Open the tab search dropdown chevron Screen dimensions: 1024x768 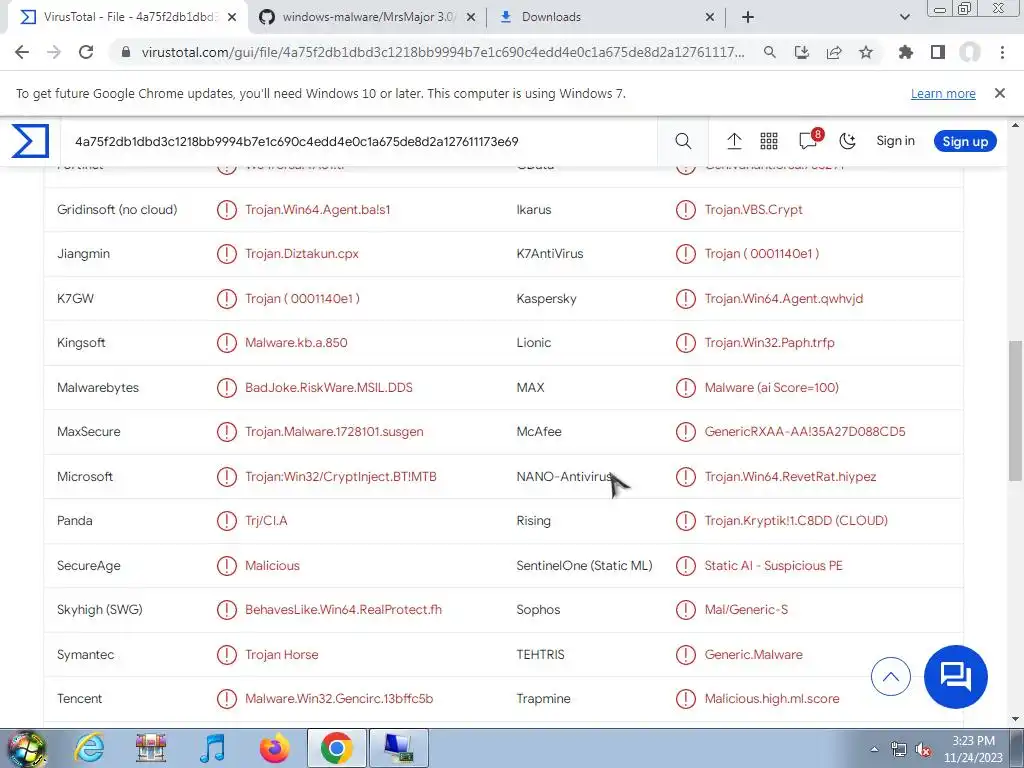(904, 17)
